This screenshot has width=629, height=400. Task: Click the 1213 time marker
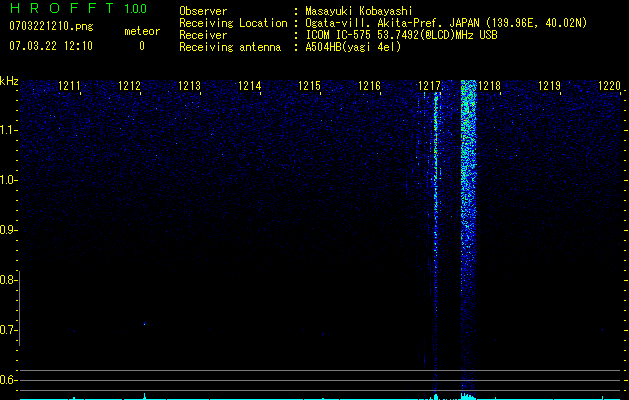tap(189, 86)
